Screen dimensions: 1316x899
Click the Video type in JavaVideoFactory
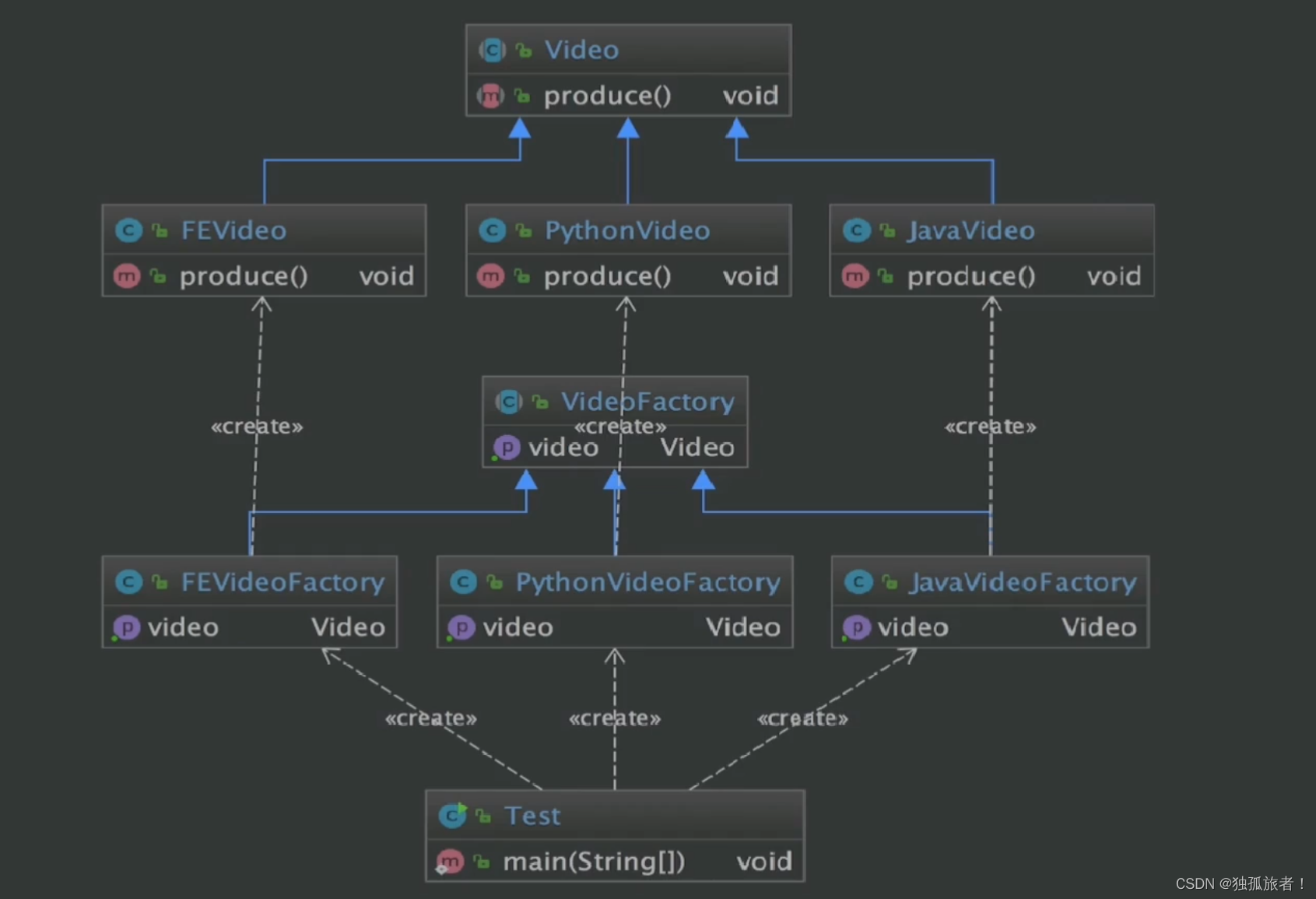tap(1099, 627)
